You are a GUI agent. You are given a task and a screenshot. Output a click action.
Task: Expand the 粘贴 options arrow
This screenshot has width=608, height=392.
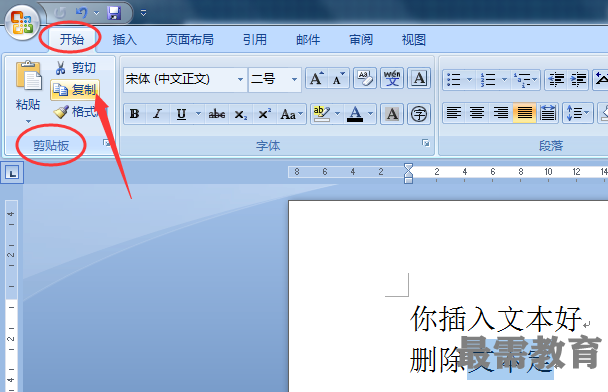coord(28,121)
